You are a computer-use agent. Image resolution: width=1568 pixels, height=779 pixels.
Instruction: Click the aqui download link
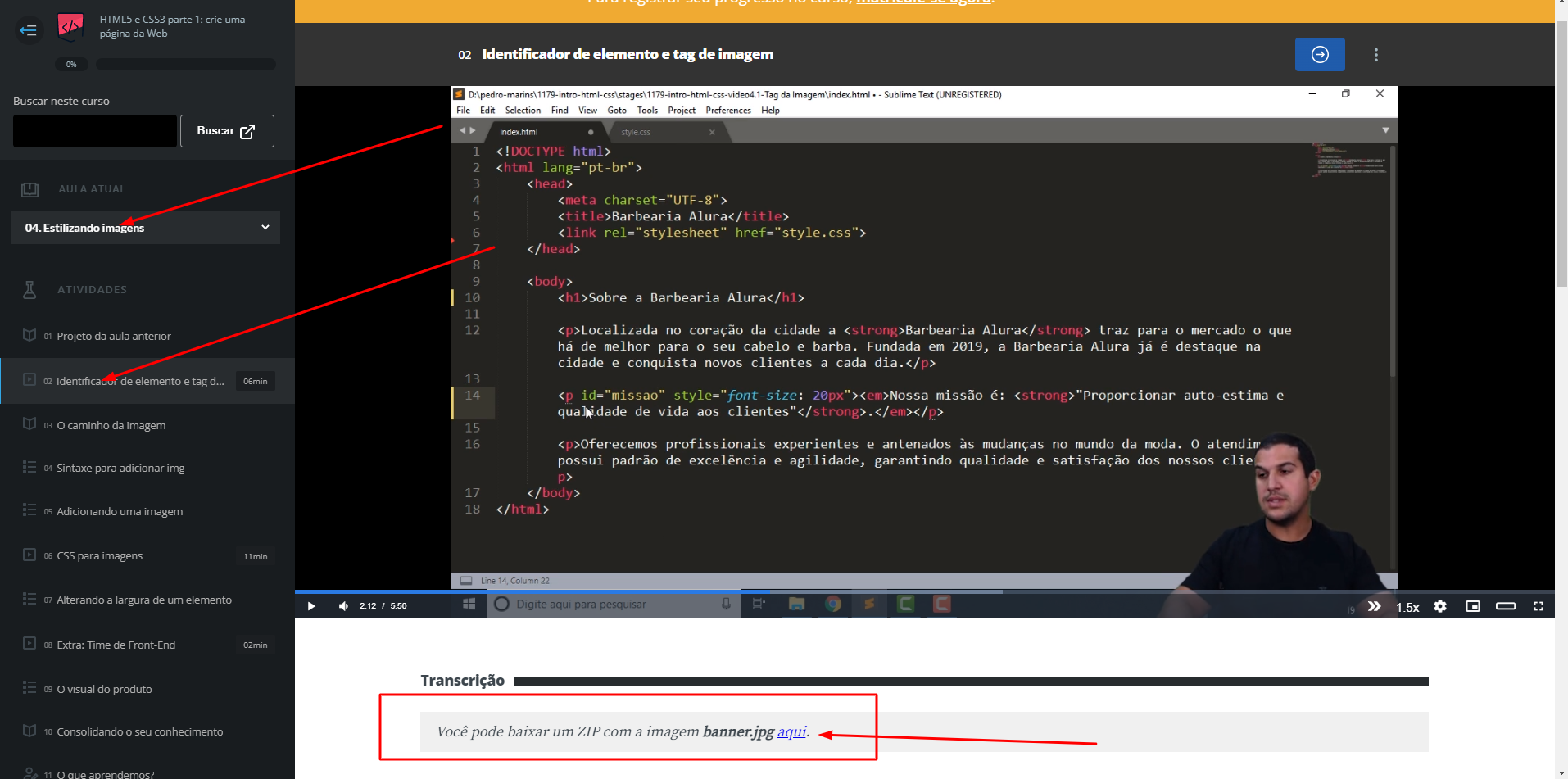click(x=791, y=731)
